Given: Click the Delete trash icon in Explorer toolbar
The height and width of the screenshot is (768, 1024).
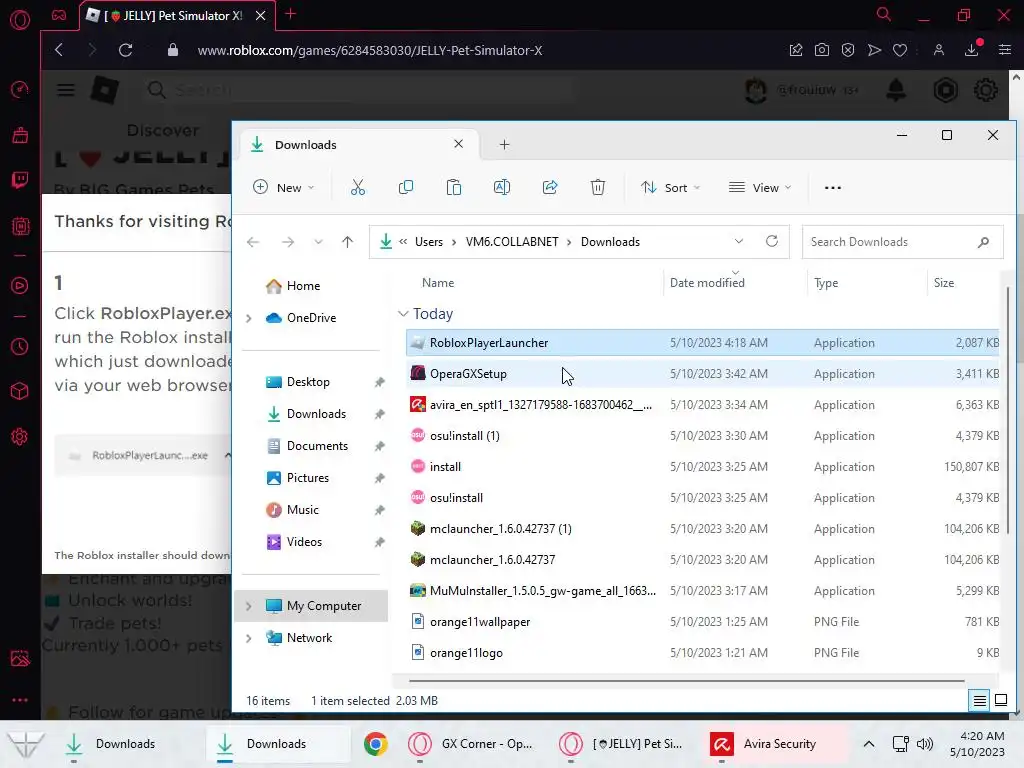Looking at the screenshot, I should [598, 187].
